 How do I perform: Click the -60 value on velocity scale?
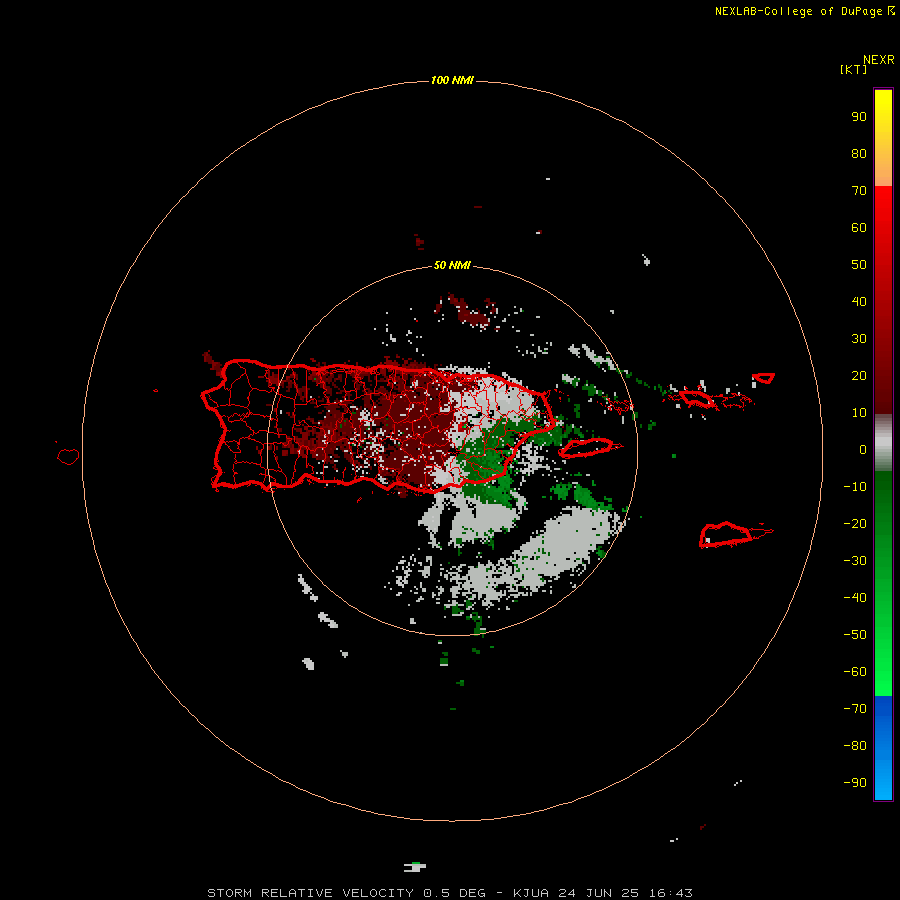pyautogui.click(x=855, y=672)
